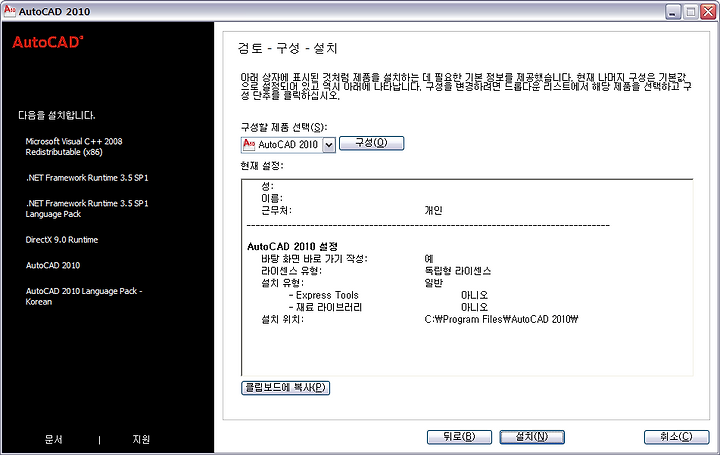The height and width of the screenshot is (455, 720).
Task: Open the 지원 support link
Action: 141,439
